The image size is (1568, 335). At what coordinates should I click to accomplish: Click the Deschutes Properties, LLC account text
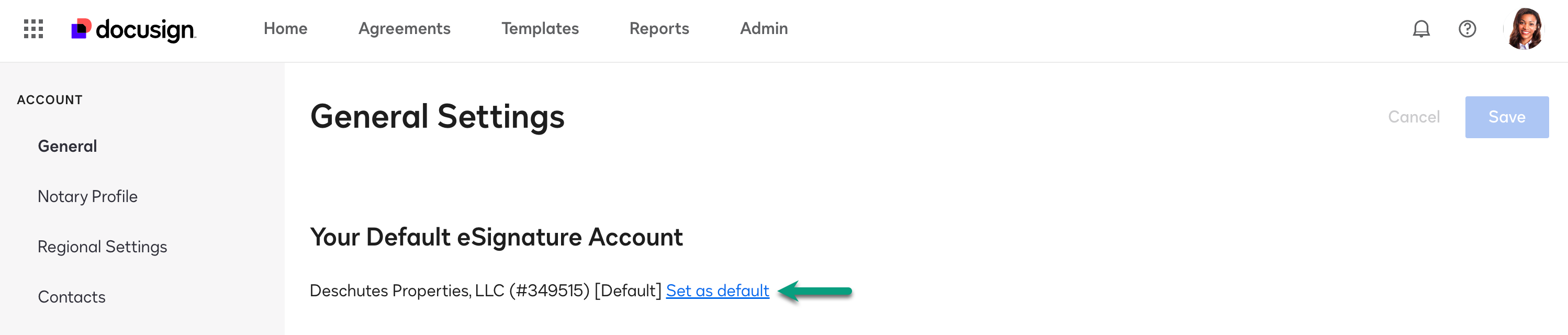pyautogui.click(x=449, y=291)
